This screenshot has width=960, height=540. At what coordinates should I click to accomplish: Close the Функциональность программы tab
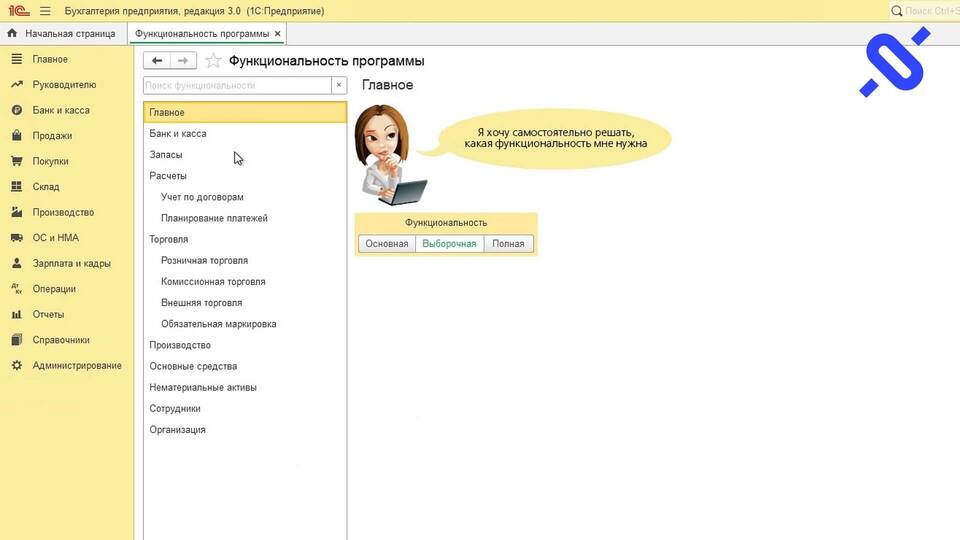click(x=278, y=34)
